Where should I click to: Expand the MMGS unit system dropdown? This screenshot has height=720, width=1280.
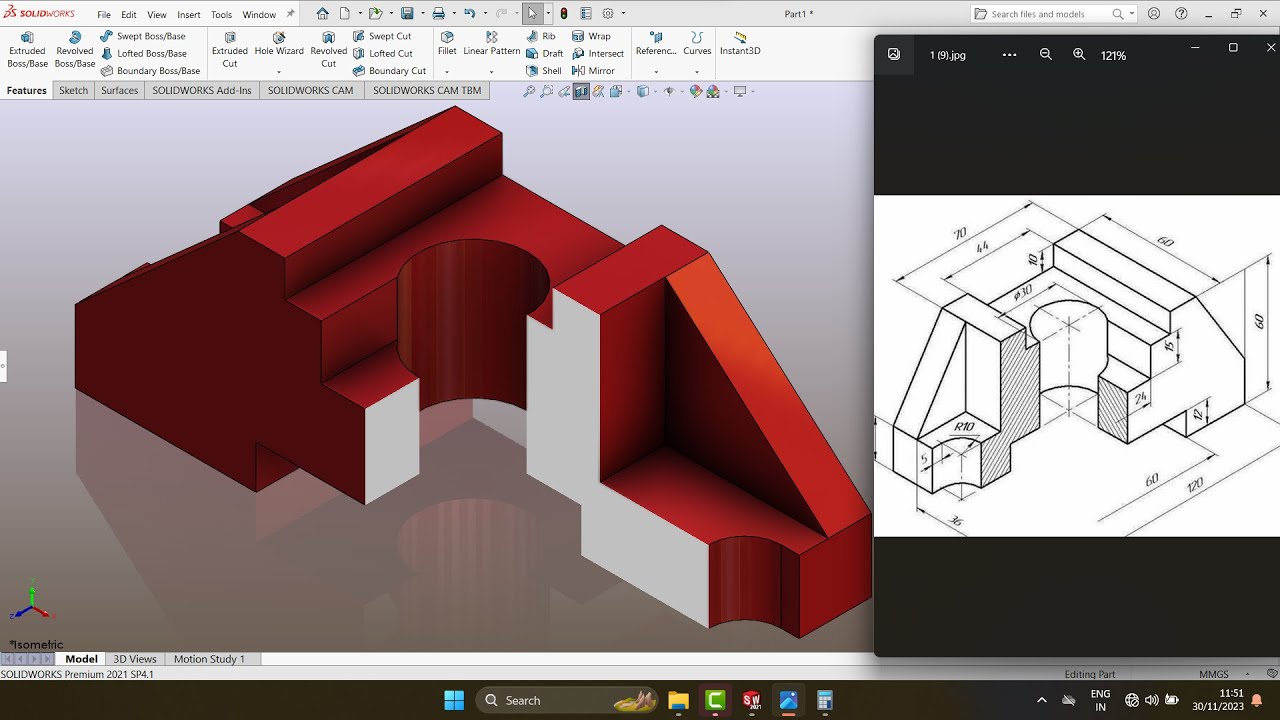(x=1247, y=674)
